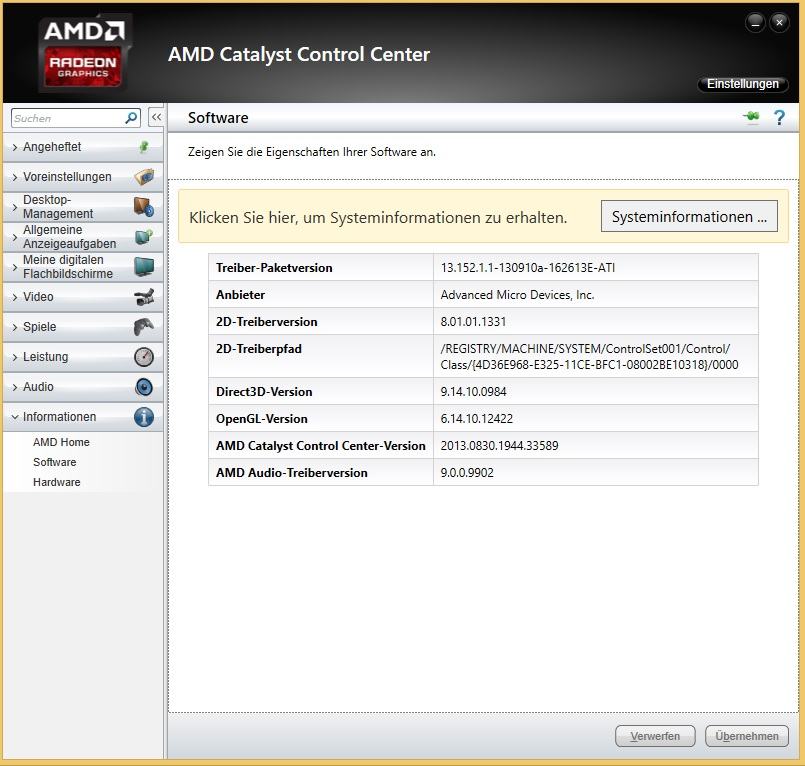
Task: Click the Video camera icon
Action: 144,297
